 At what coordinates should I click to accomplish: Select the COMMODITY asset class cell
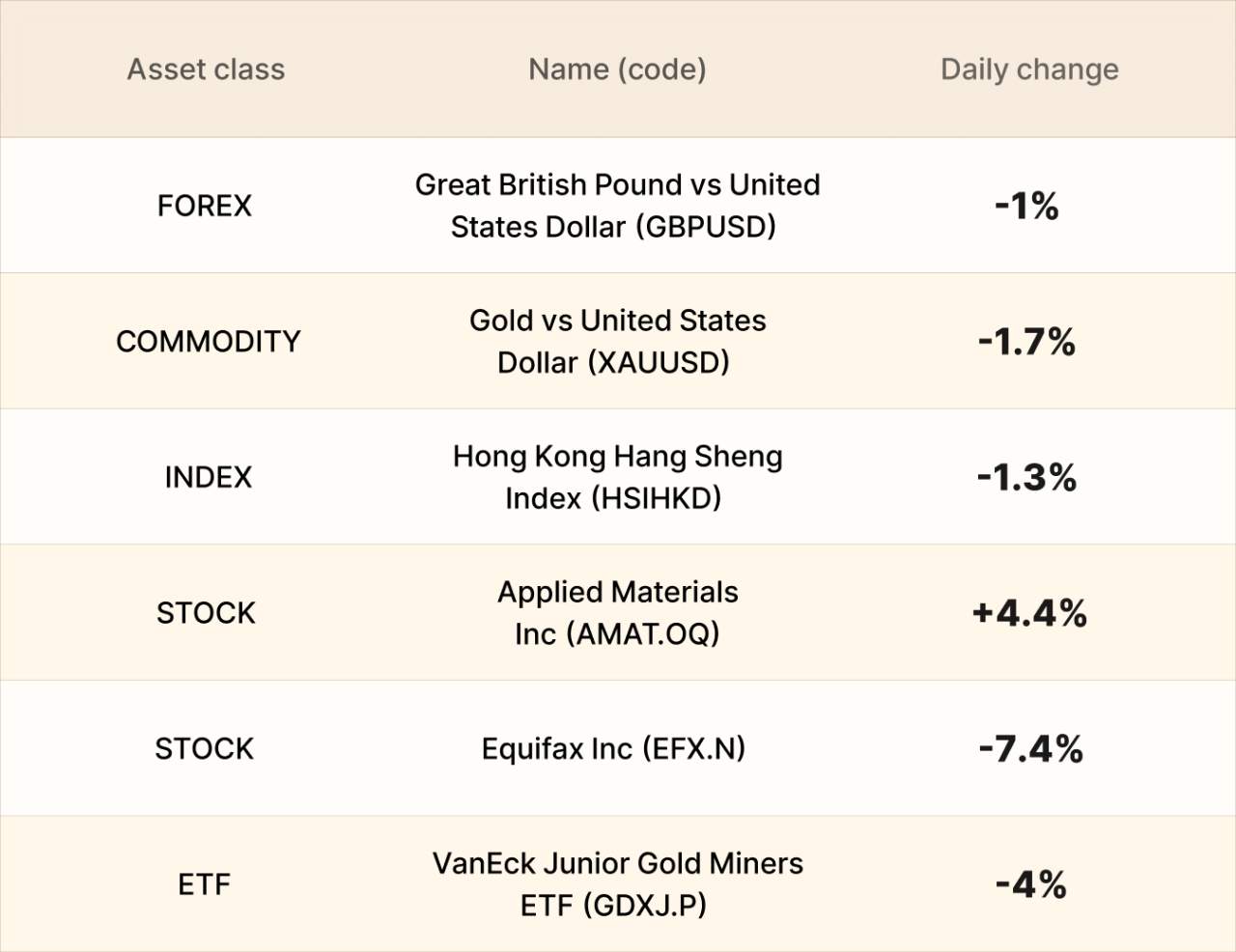pyautogui.click(x=209, y=342)
